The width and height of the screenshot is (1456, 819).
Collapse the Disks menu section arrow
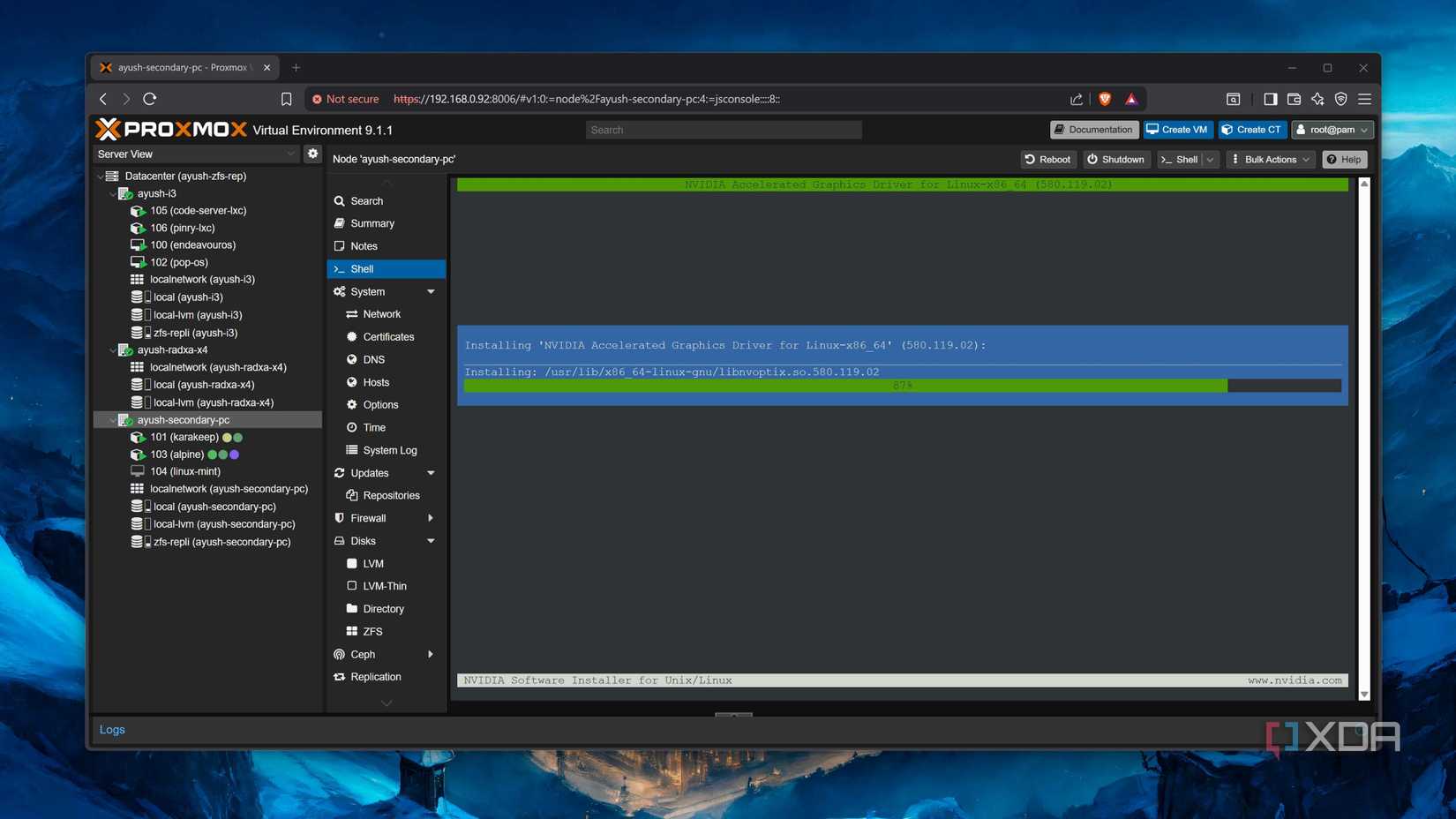point(431,541)
